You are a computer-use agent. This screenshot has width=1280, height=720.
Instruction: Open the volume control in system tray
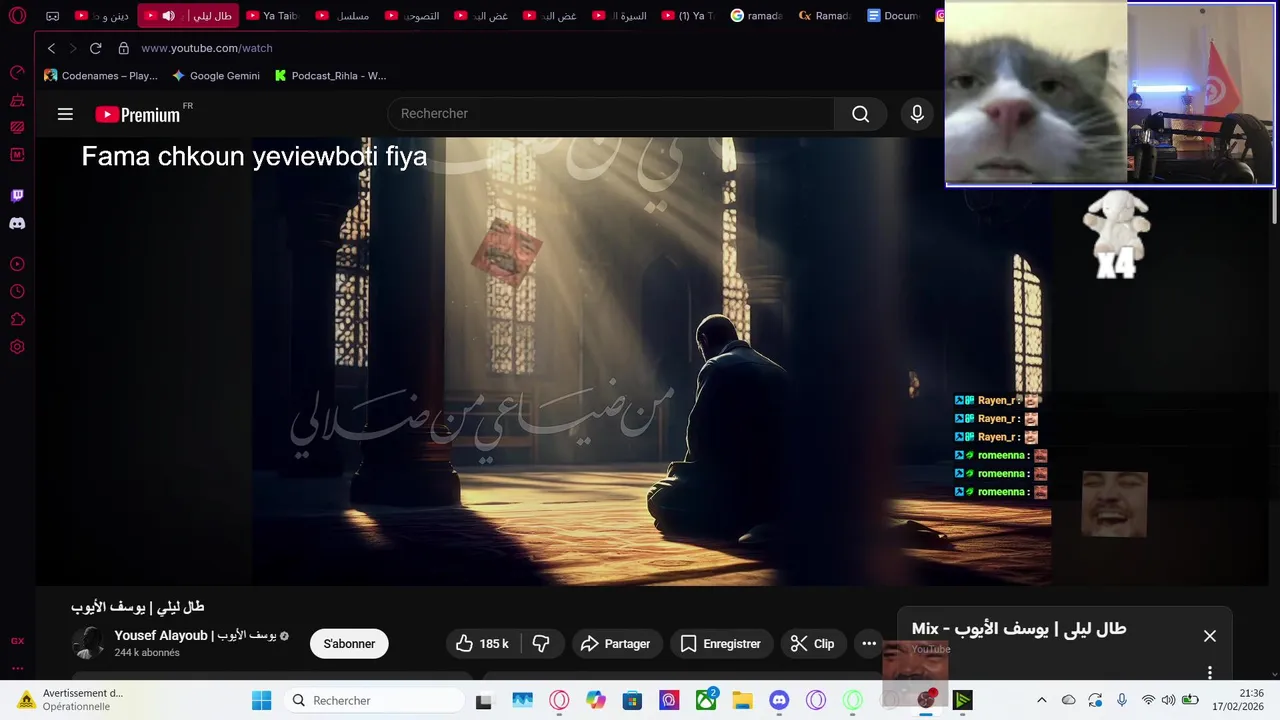[1168, 701]
